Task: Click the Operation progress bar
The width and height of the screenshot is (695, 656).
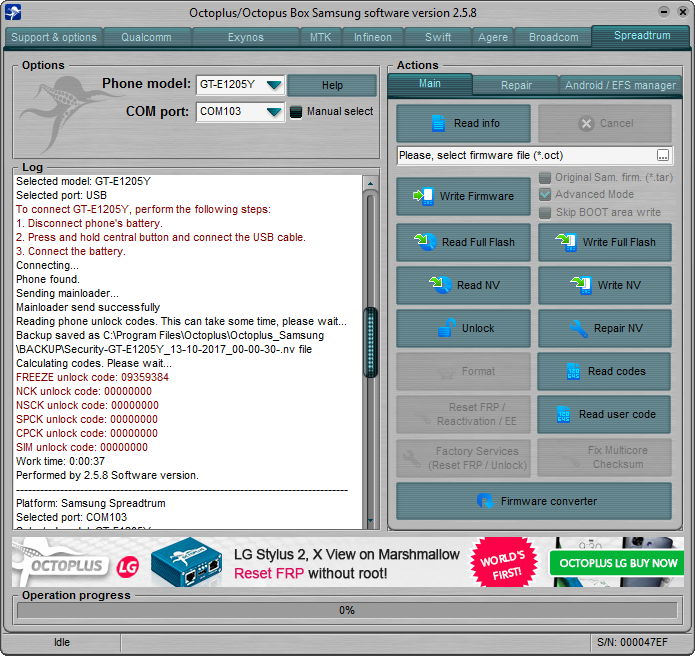Action: [x=347, y=610]
